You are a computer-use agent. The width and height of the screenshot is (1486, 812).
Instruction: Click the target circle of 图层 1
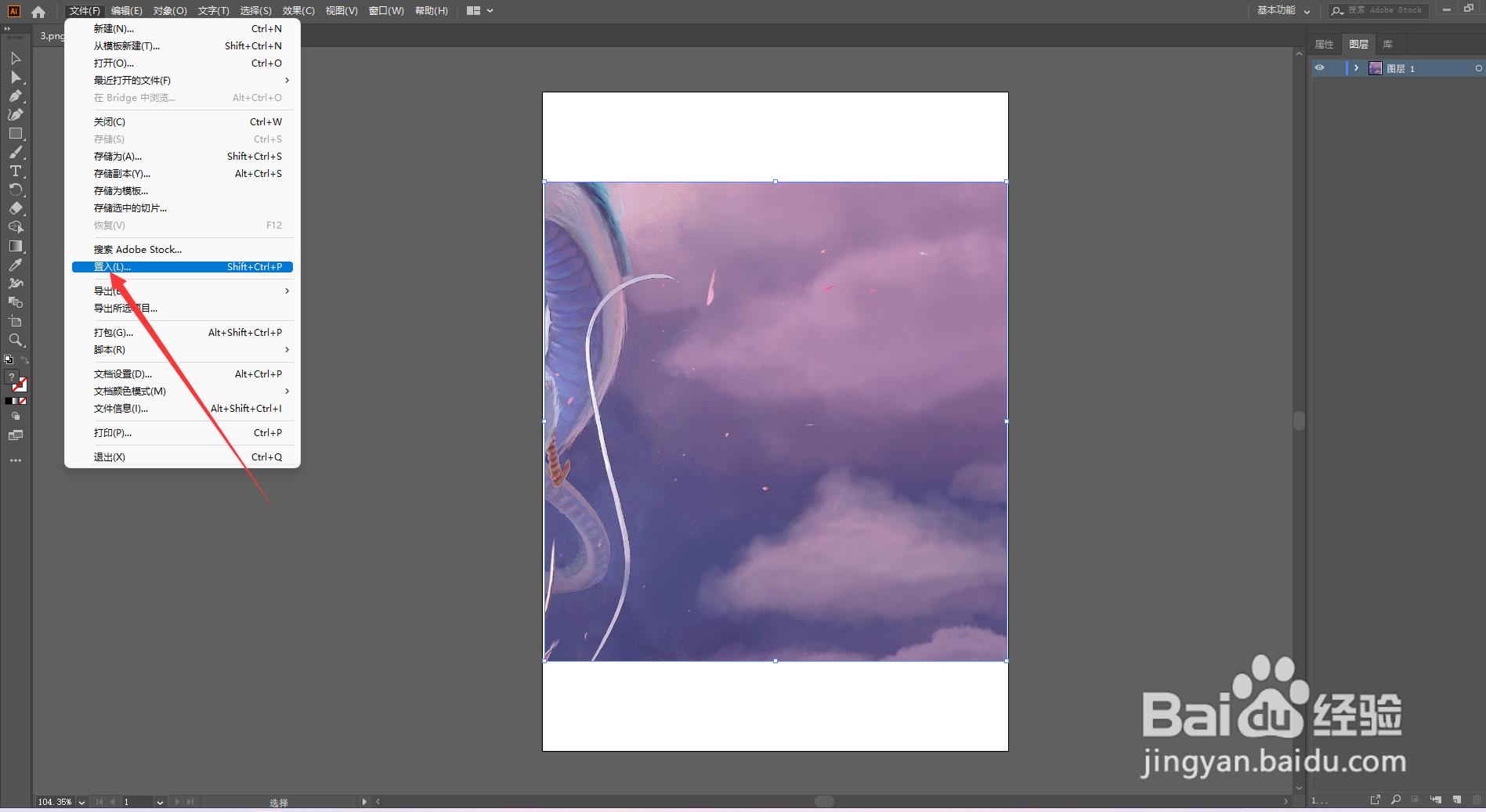tap(1478, 68)
